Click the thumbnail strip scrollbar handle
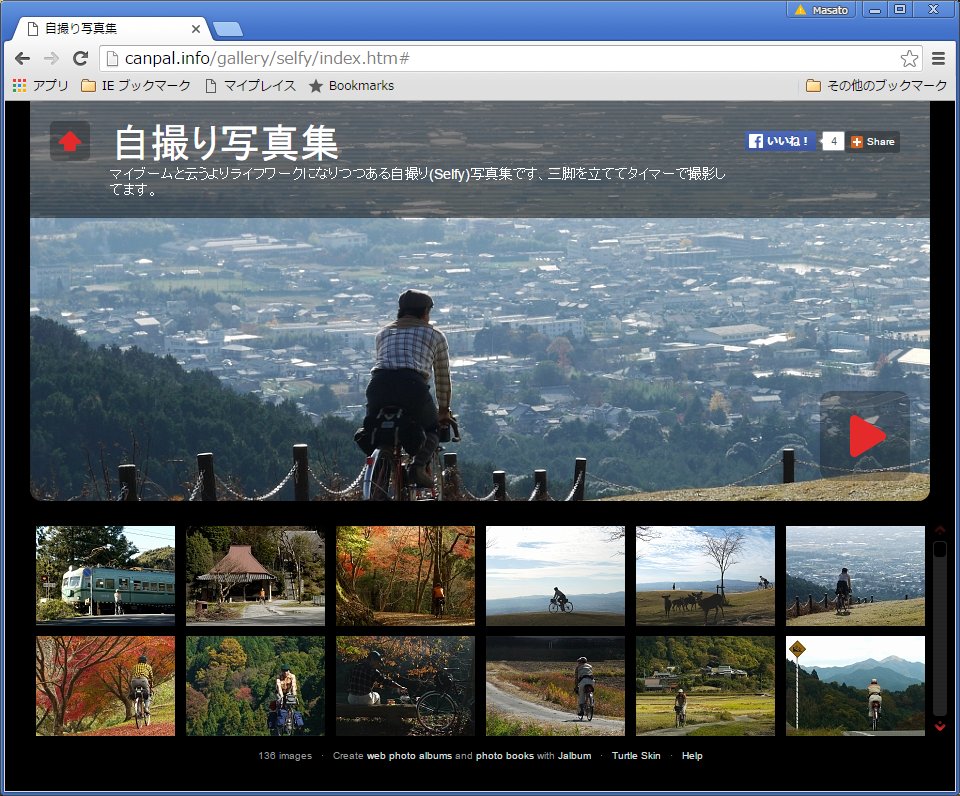The image size is (960, 796). [940, 549]
